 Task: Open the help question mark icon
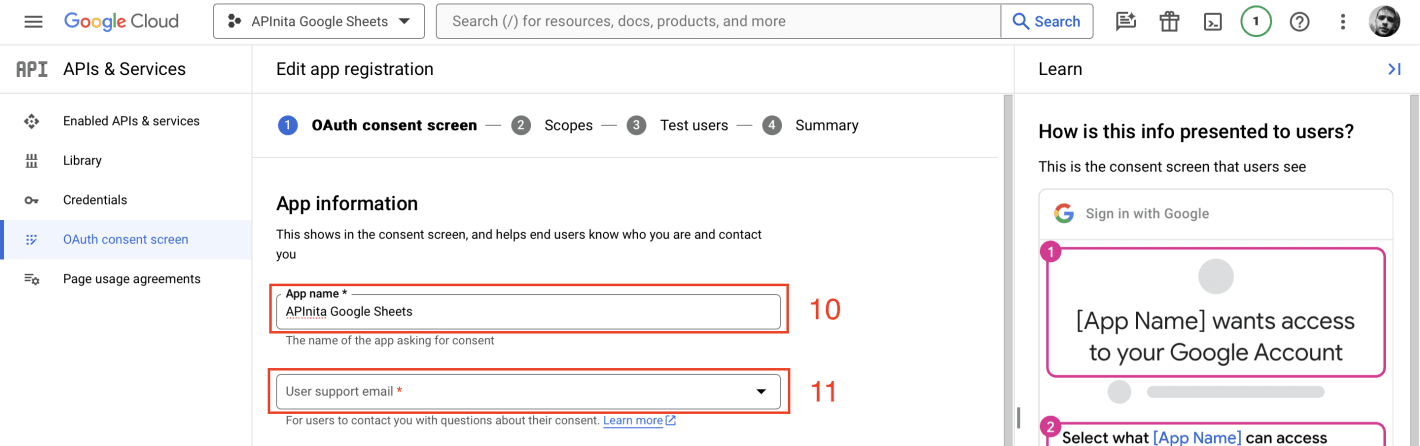coord(1299,21)
